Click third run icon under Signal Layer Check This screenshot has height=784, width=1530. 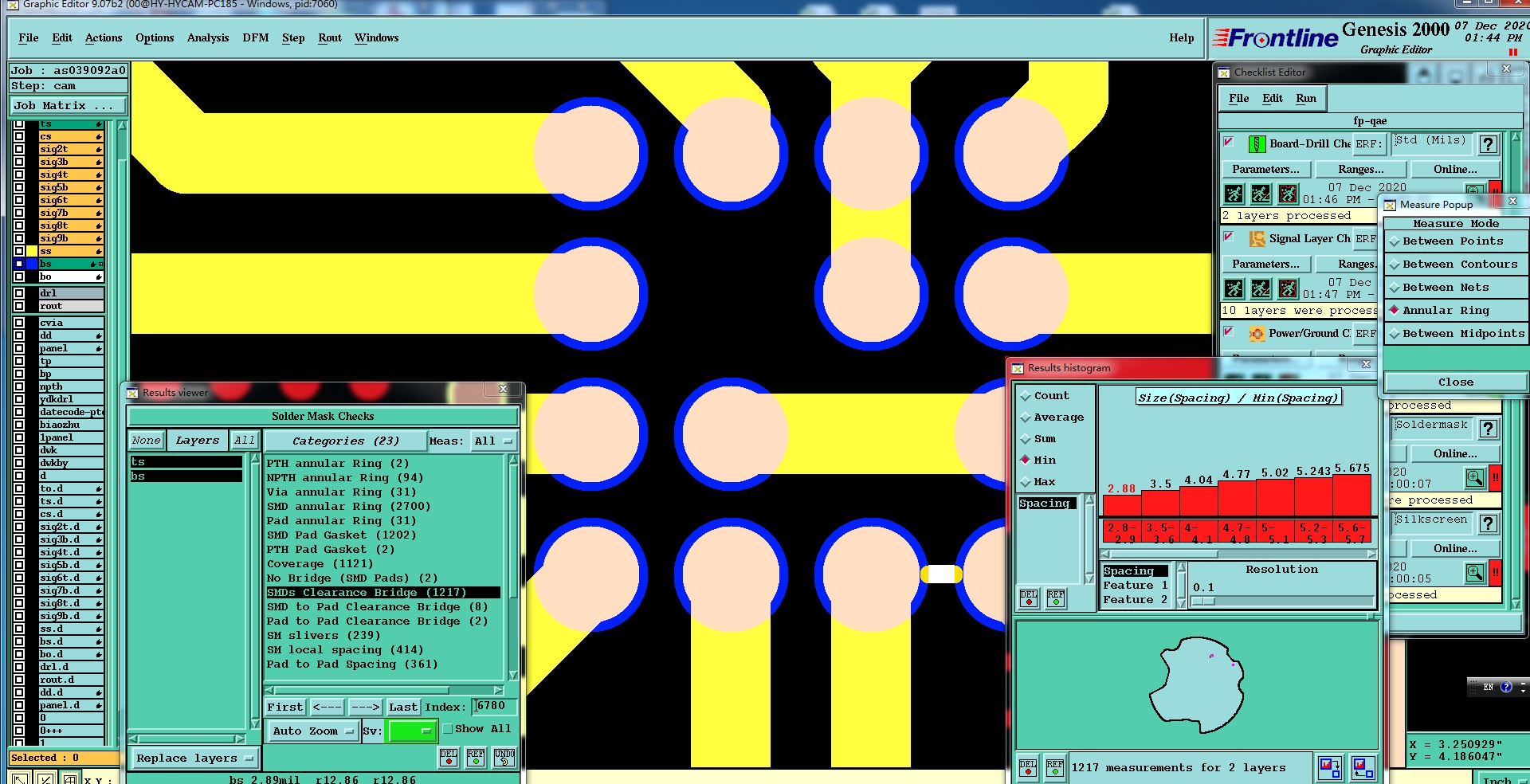point(1288,288)
